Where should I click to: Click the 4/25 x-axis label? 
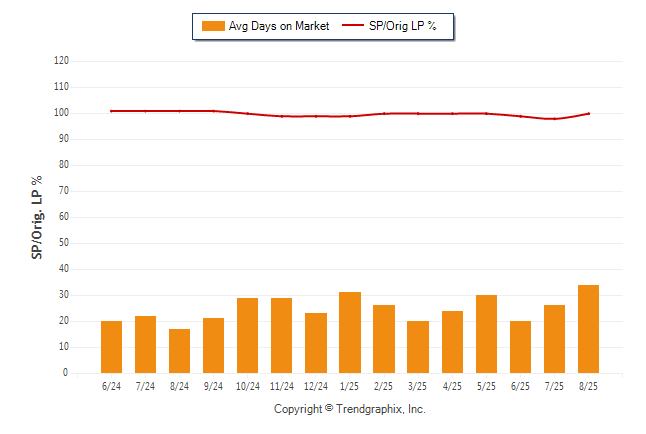point(452,386)
